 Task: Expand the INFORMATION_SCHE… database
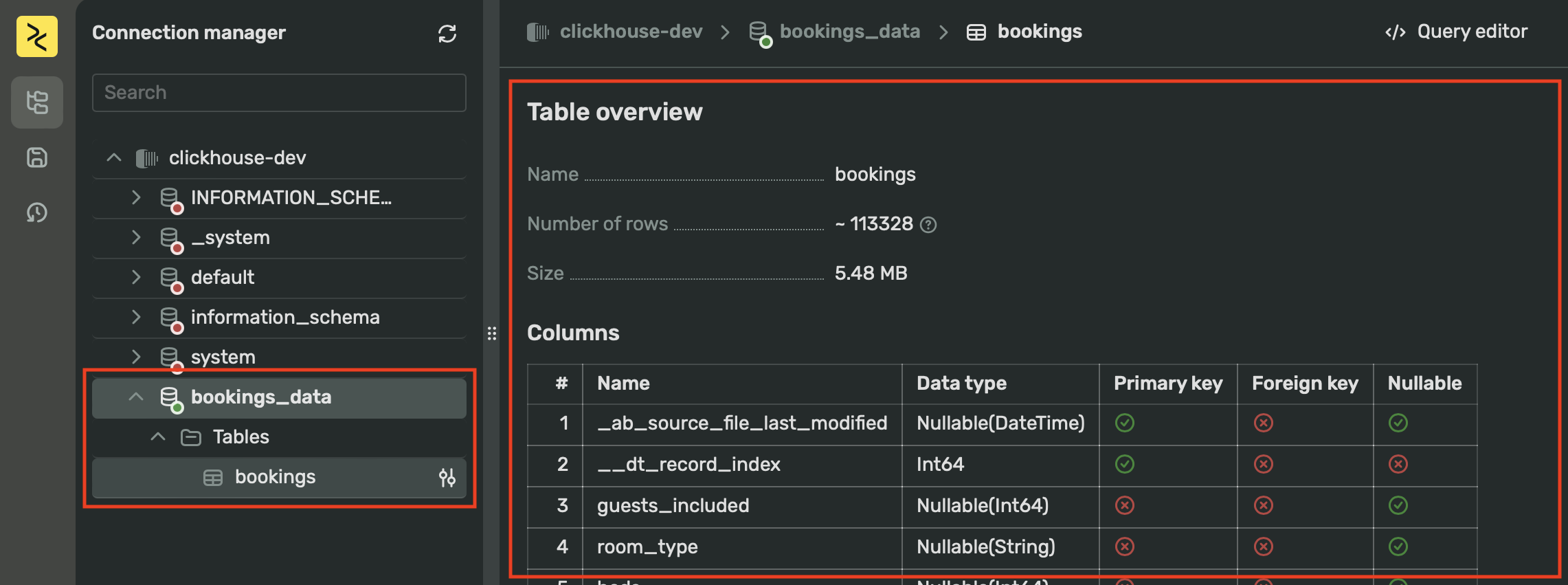(x=136, y=197)
